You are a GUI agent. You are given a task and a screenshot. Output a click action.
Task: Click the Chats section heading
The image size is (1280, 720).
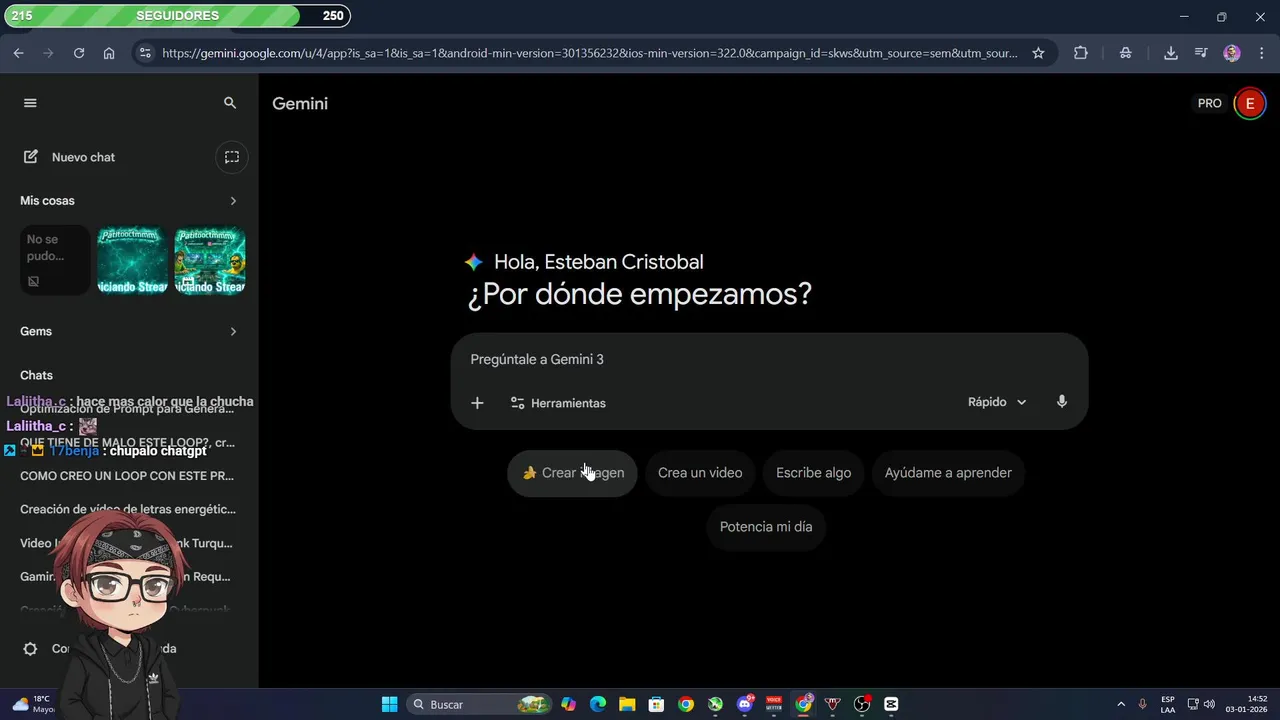tap(36, 375)
